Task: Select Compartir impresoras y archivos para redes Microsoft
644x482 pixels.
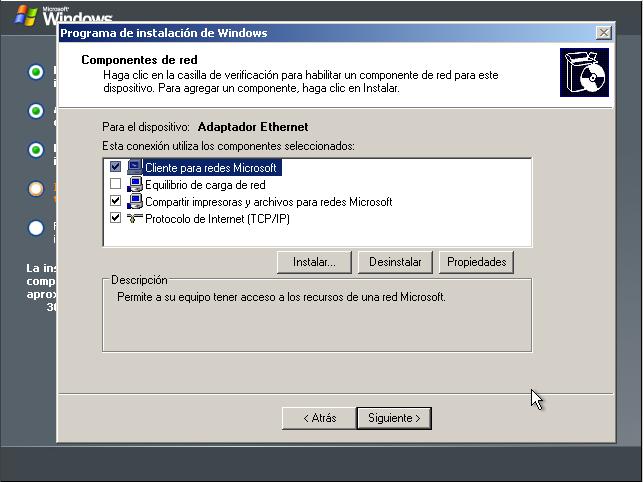Action: (x=269, y=202)
